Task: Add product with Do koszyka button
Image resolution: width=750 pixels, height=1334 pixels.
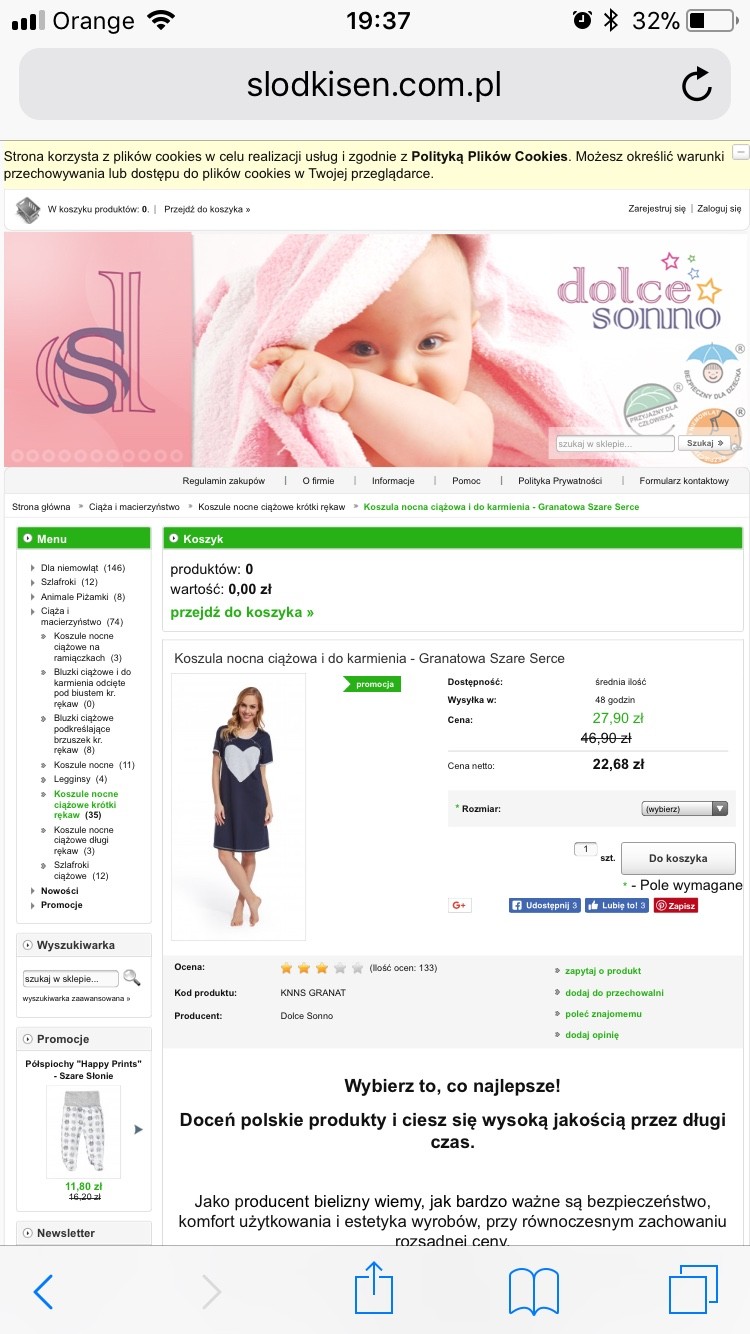Action: click(x=678, y=858)
